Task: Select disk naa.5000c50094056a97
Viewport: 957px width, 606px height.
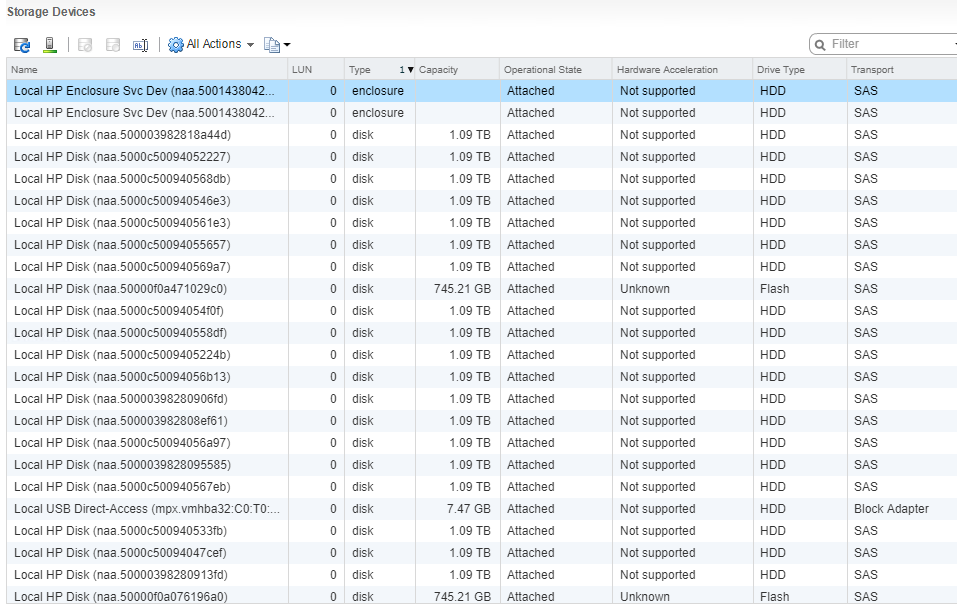Action: tap(482, 442)
